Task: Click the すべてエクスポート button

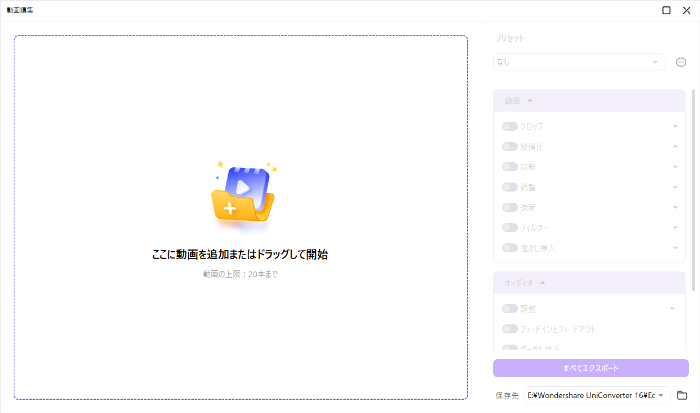Action: tap(591, 368)
